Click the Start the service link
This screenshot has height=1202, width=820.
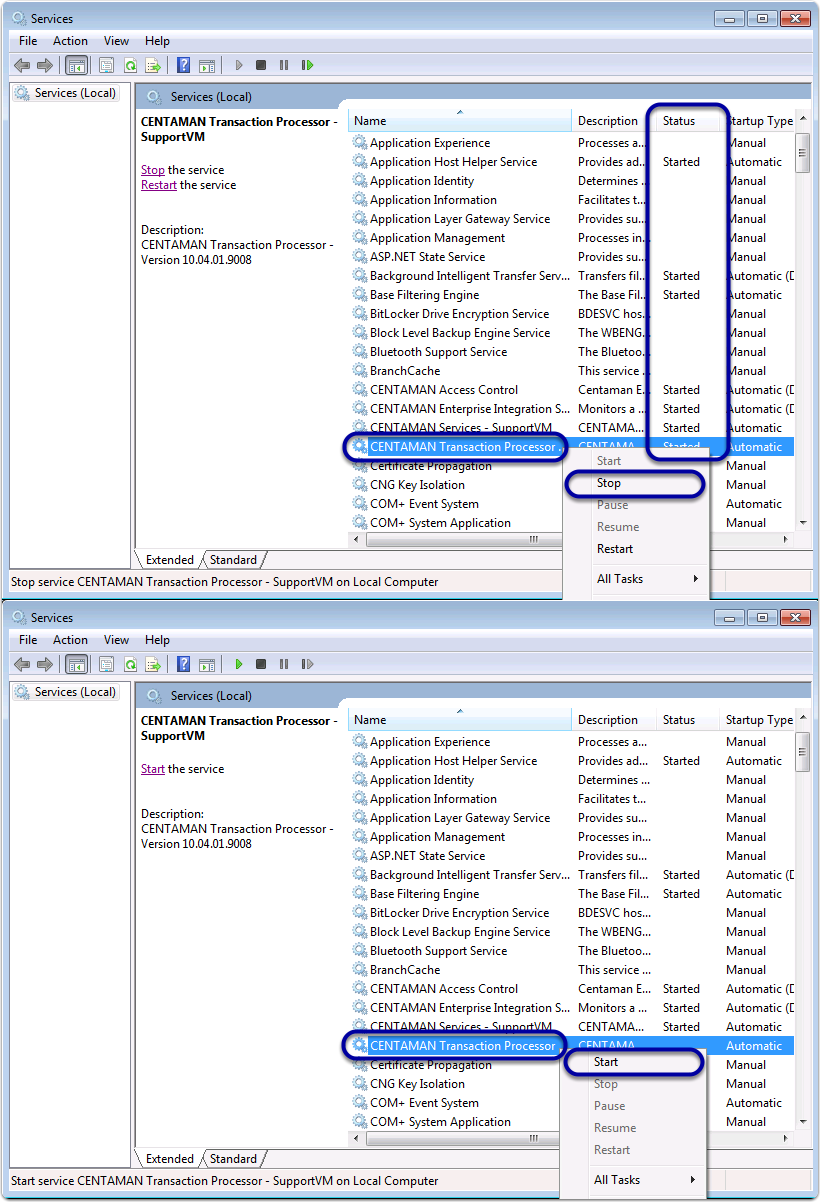[152, 768]
